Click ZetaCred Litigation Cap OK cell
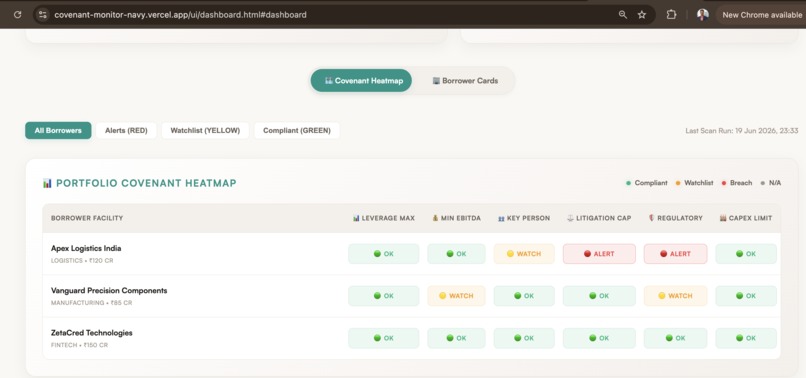This screenshot has width=806, height=378. (599, 338)
